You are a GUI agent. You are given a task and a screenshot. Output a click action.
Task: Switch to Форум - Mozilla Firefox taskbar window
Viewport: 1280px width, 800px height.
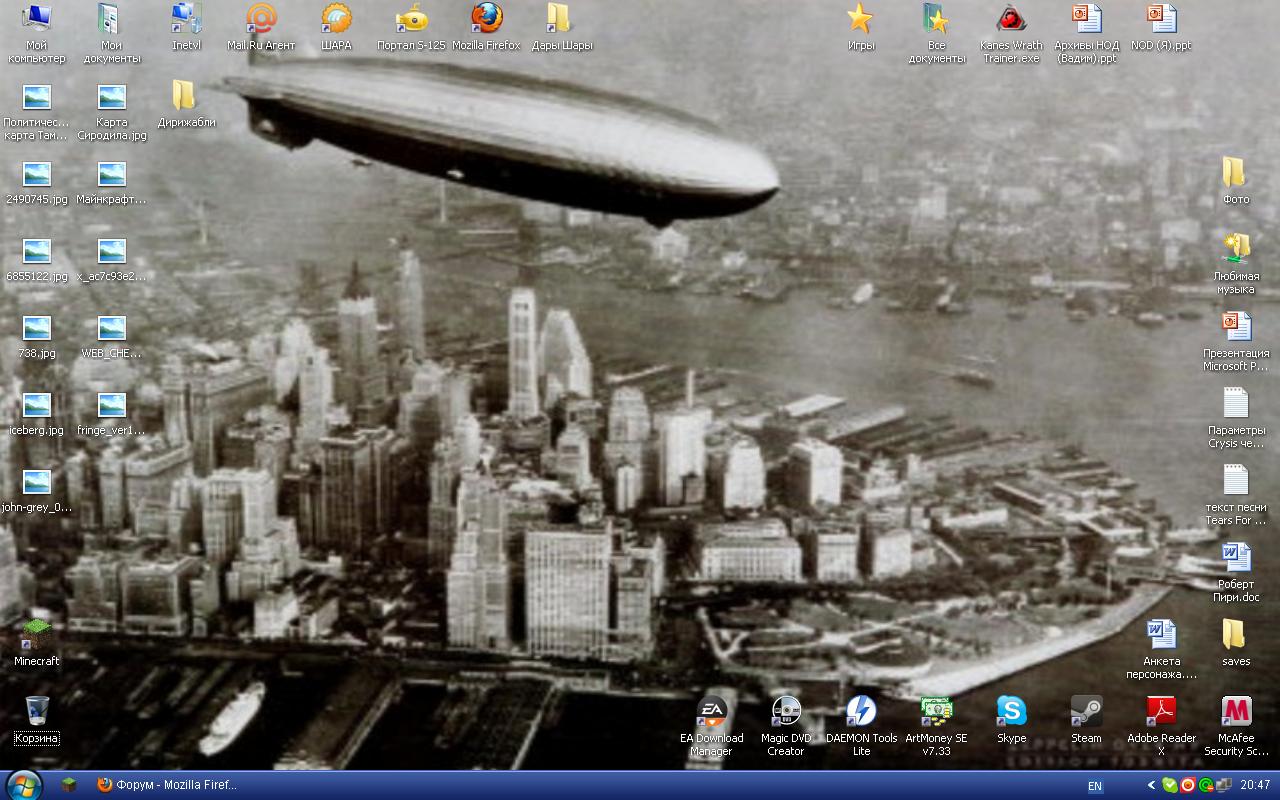pyautogui.click(x=166, y=785)
